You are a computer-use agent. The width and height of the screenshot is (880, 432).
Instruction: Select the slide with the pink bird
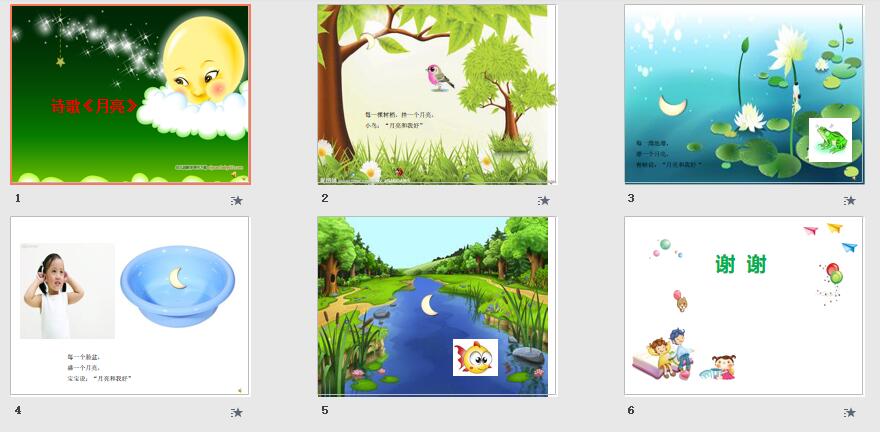pyautogui.click(x=437, y=94)
